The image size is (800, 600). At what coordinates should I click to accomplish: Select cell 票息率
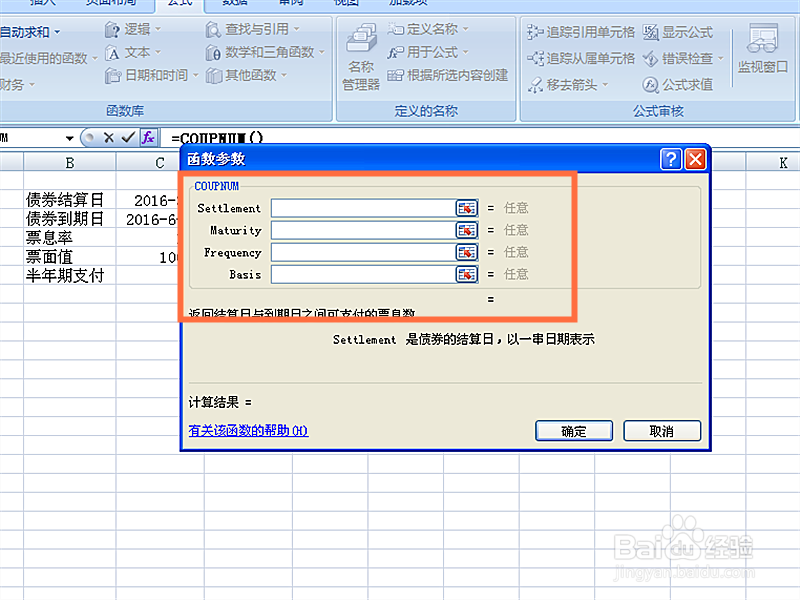70,238
